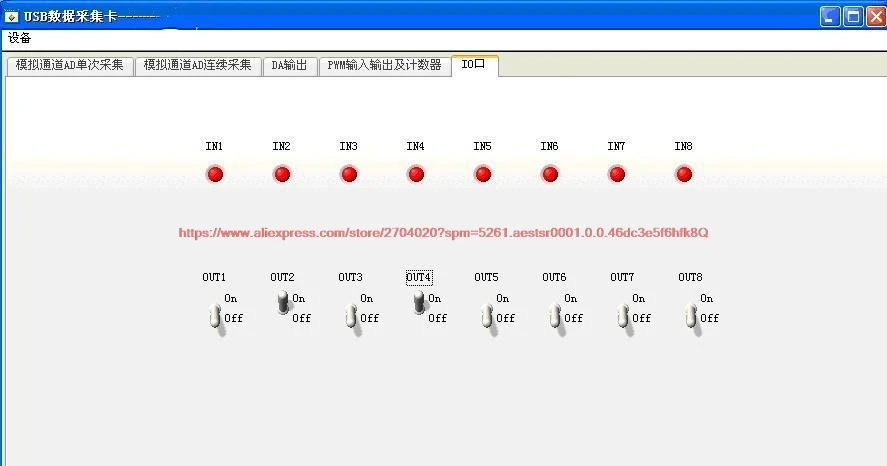Click the OUT6 label
This screenshot has height=466, width=887.
click(554, 277)
